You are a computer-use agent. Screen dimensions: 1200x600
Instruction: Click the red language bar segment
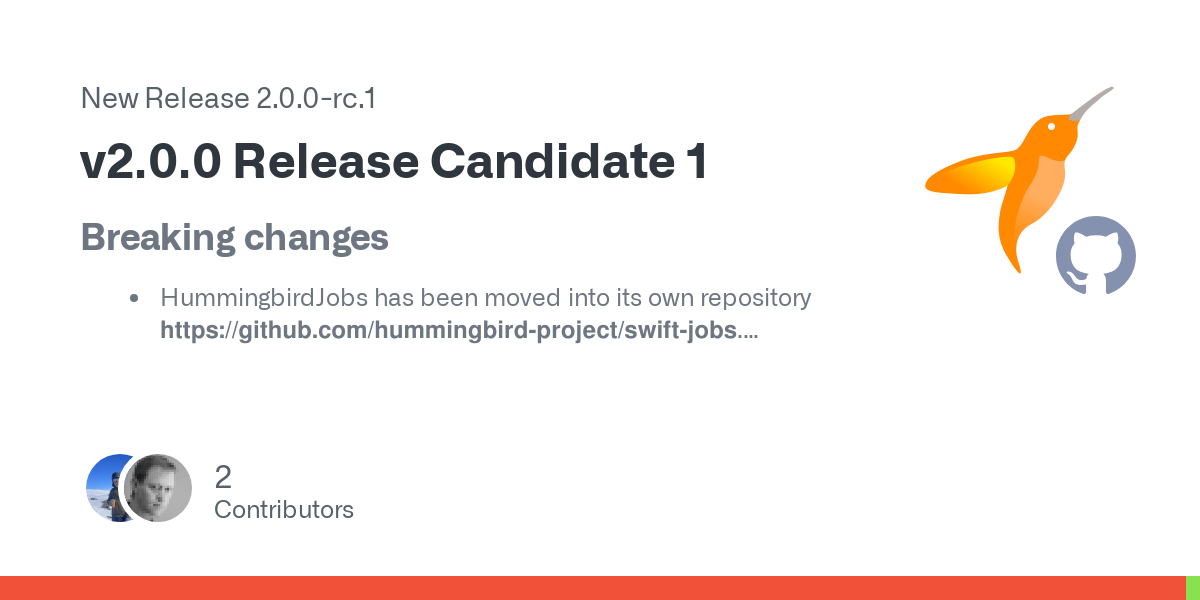(x=593, y=588)
